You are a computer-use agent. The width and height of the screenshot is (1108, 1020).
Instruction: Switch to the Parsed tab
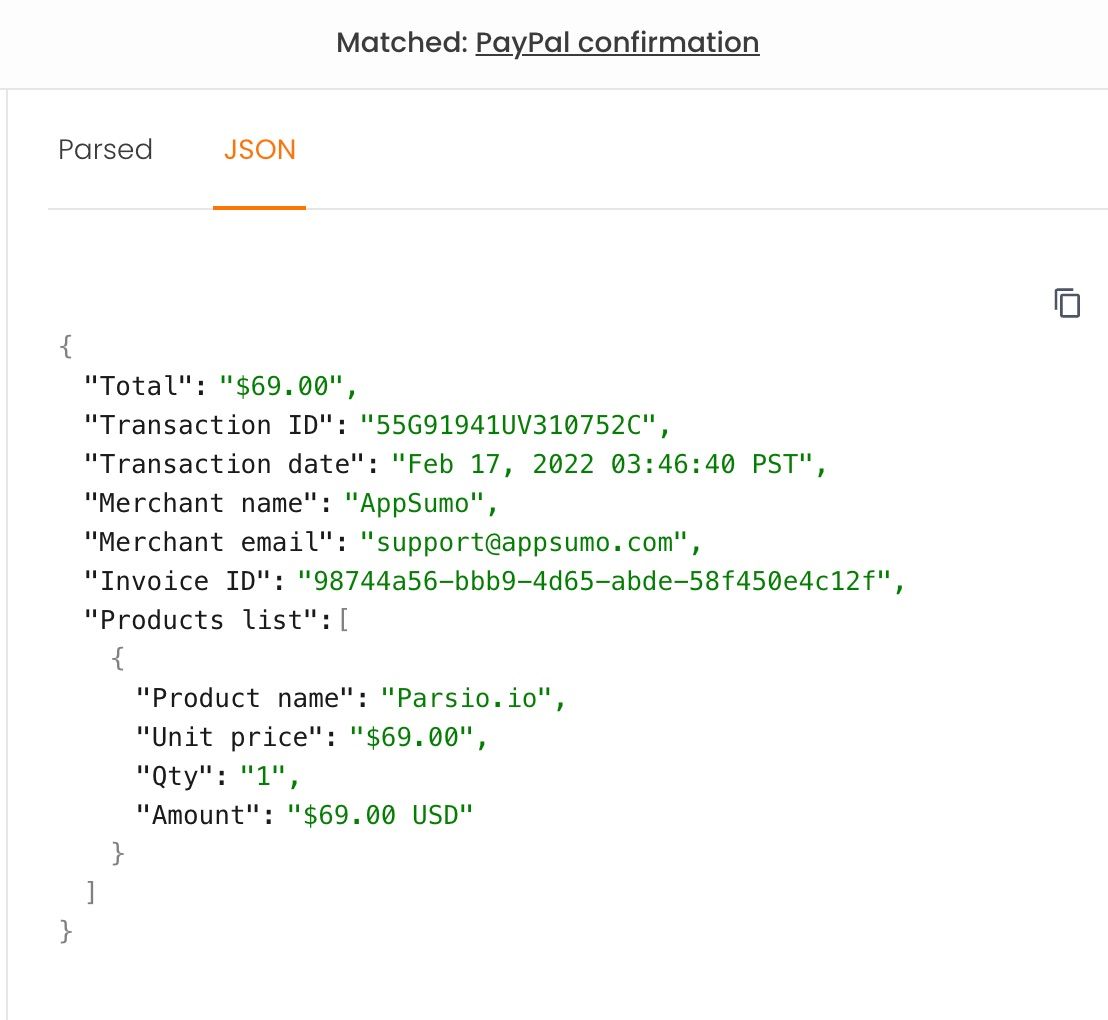pos(105,150)
